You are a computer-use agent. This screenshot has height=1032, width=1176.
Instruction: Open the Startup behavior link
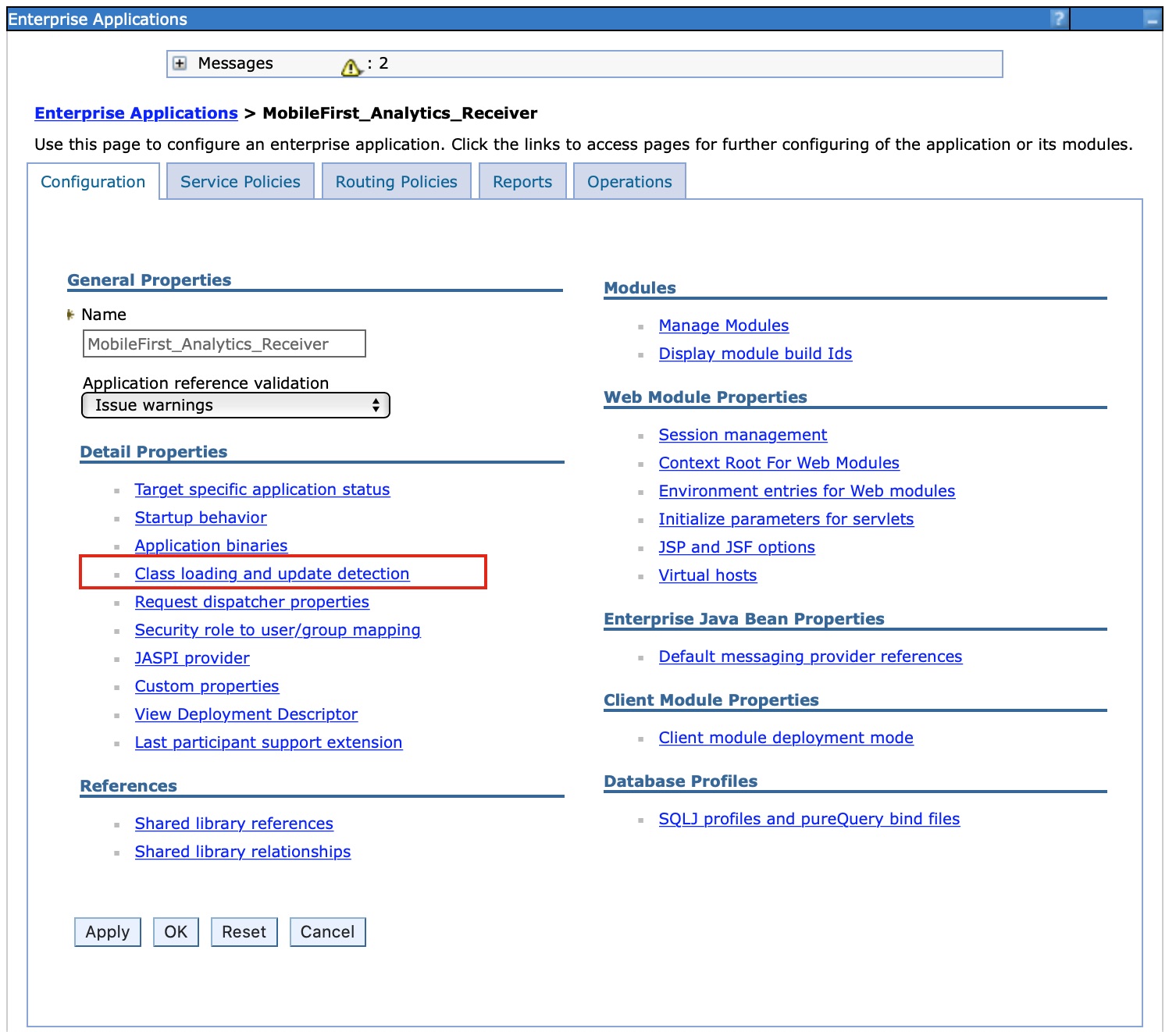click(201, 518)
